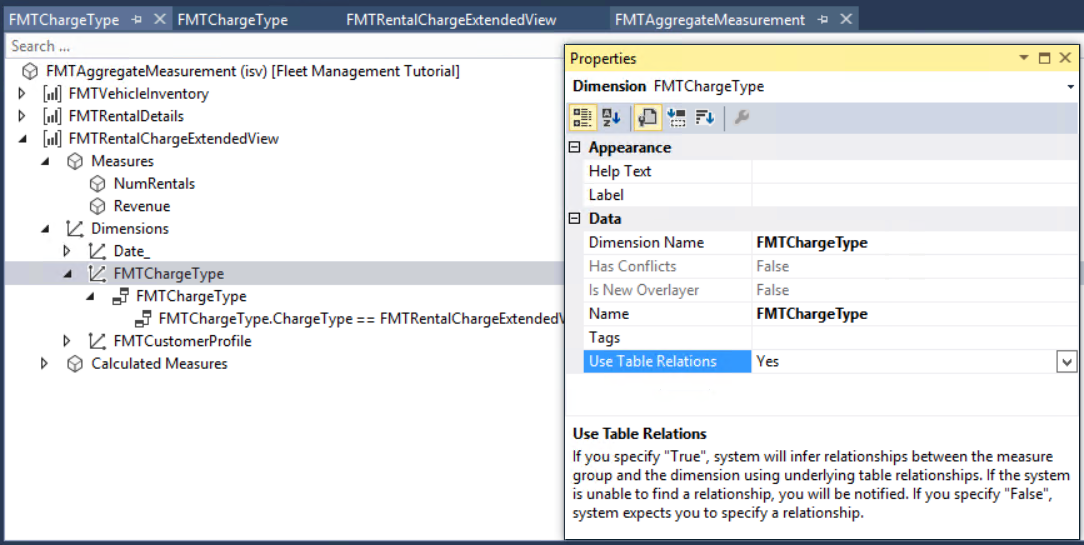
Task: Click the FMTCustomerProfile dimension icon
Action: click(97, 341)
